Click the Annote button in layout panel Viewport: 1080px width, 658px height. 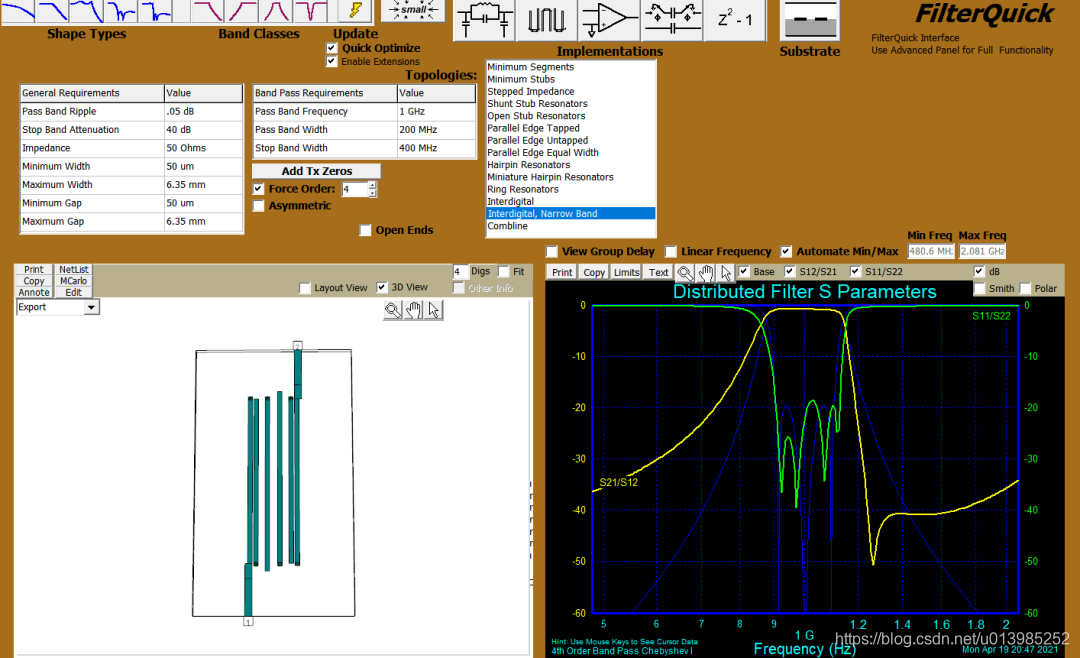[x=34, y=292]
